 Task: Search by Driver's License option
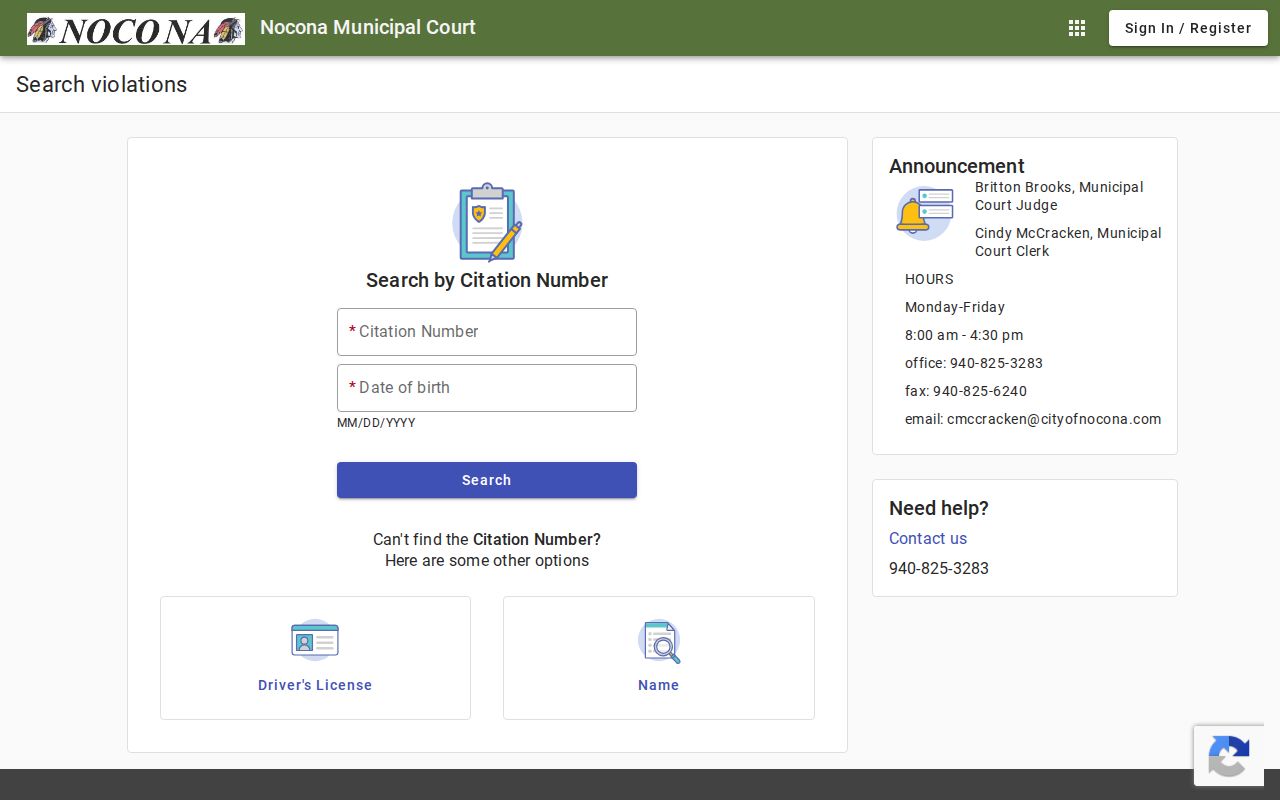pos(315,658)
